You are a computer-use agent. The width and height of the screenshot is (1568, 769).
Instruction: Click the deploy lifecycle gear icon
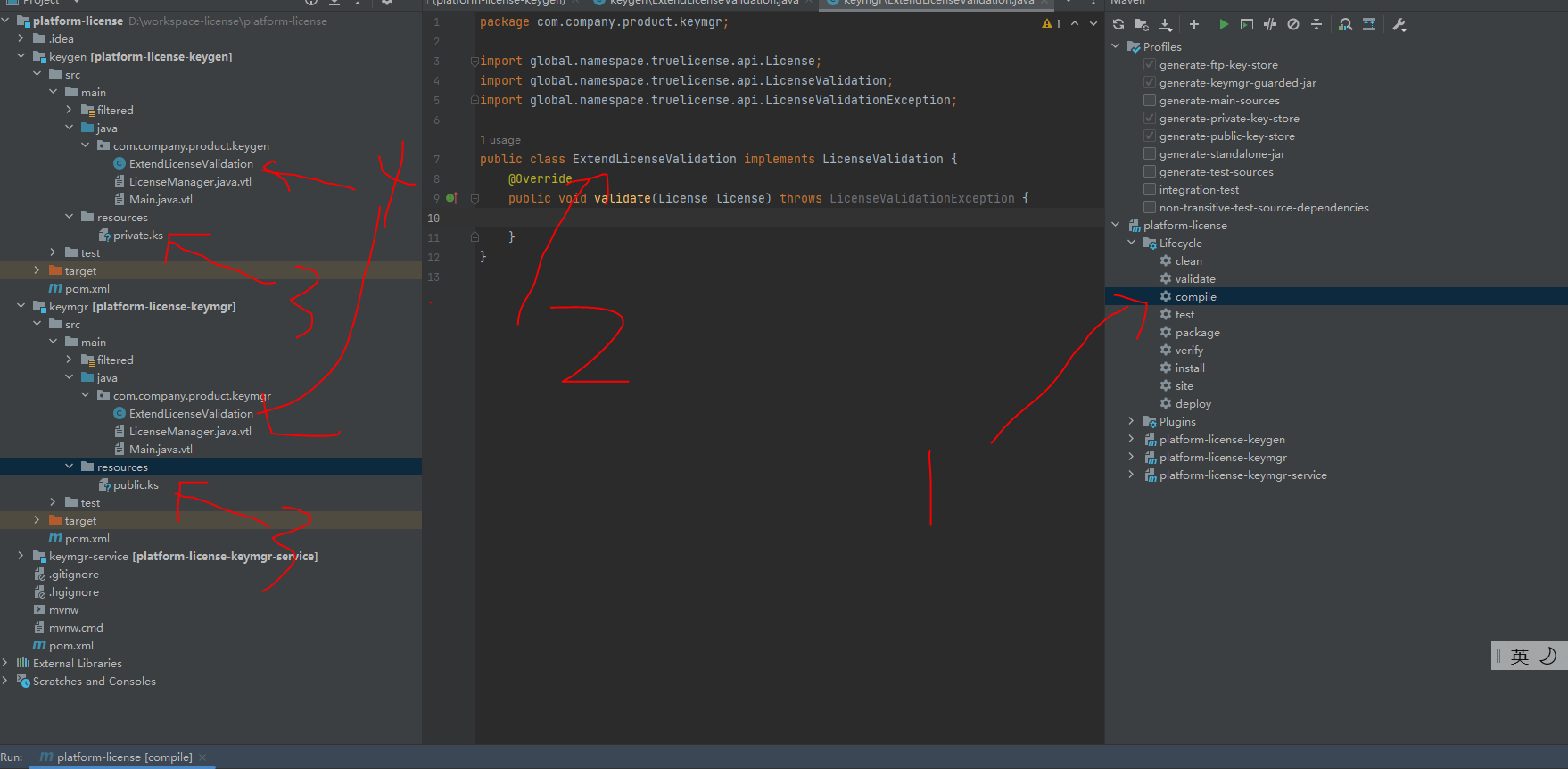(x=1166, y=403)
